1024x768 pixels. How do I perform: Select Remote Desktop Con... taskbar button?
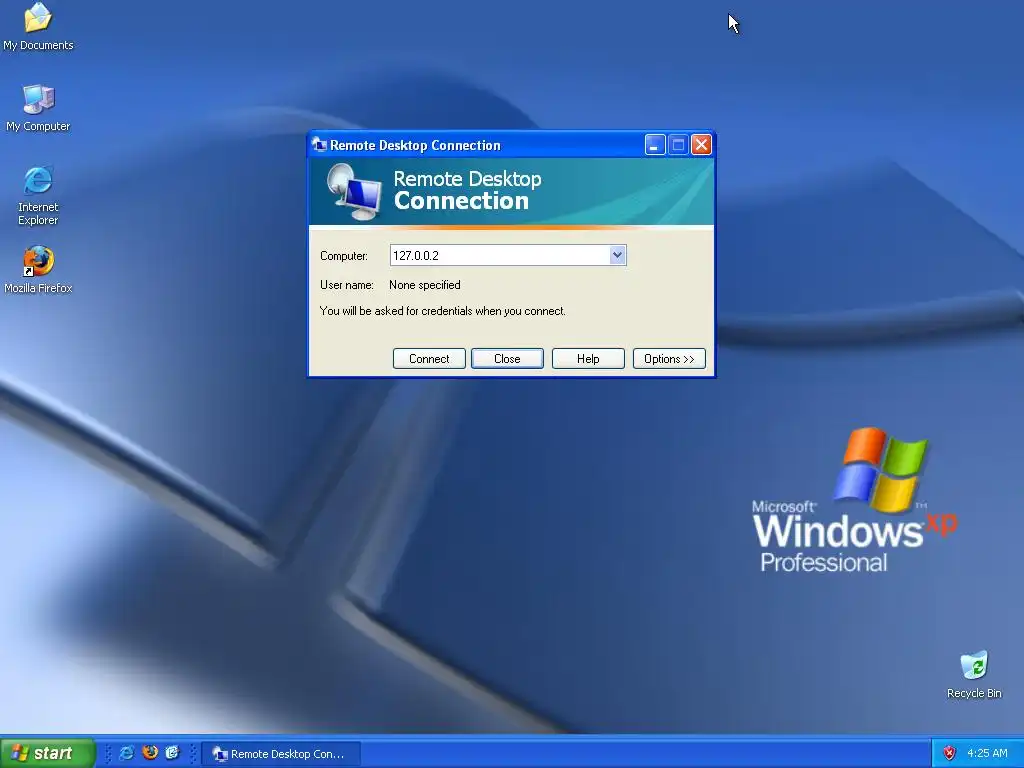pos(281,754)
